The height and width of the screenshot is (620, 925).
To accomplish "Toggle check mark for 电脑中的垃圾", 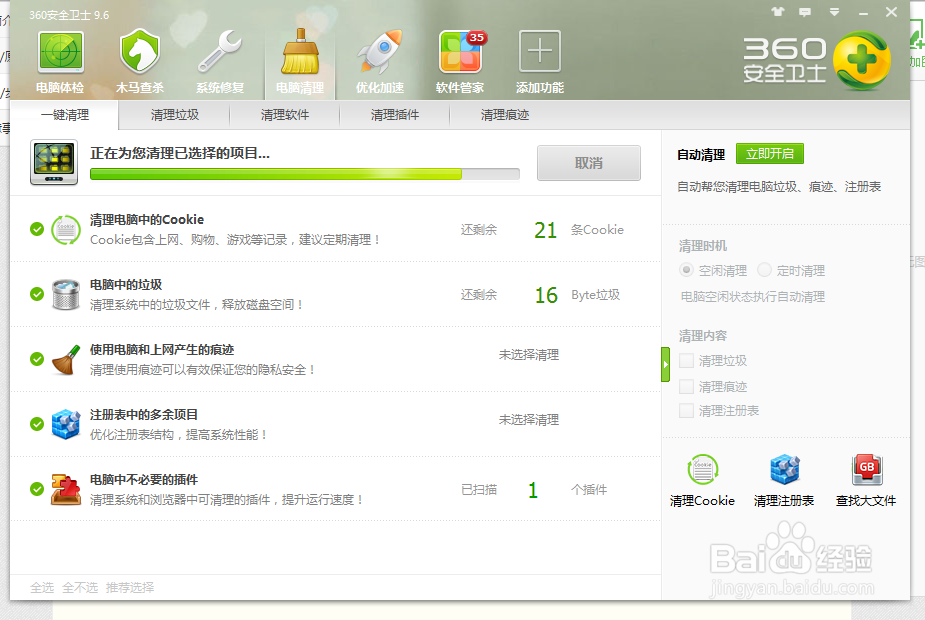I will coord(37,294).
